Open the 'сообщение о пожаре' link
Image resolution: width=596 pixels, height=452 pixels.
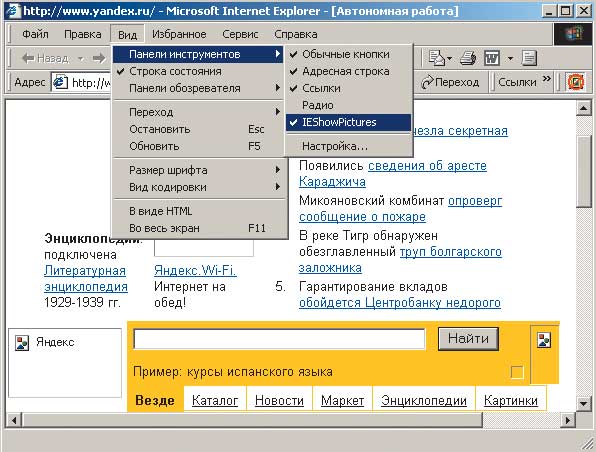click(362, 217)
